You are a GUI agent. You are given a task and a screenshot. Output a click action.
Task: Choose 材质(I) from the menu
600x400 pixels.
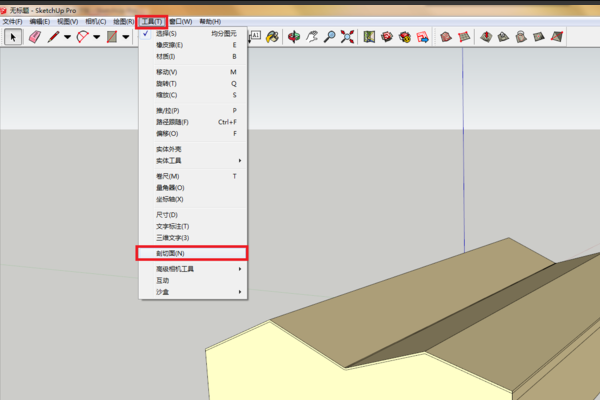tap(193, 57)
